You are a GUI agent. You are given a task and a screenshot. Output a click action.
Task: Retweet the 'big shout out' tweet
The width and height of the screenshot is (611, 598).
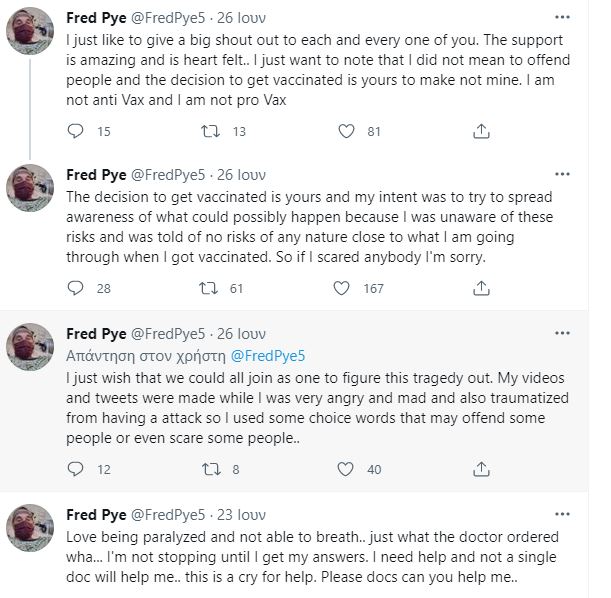(210, 131)
